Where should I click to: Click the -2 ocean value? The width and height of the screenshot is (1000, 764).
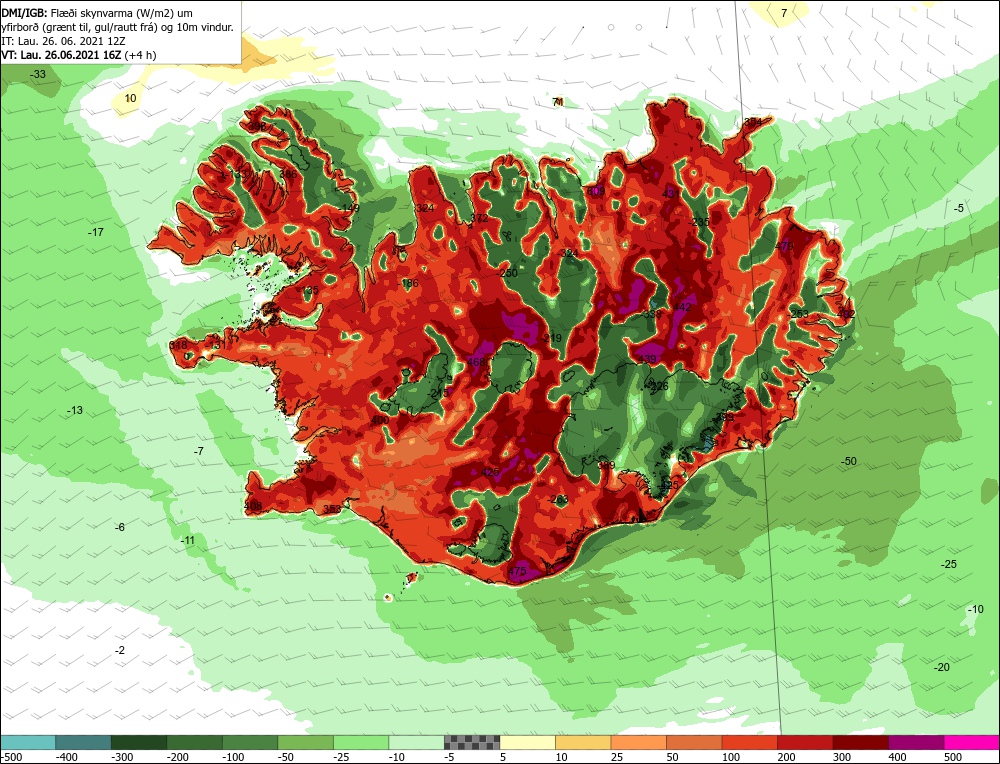point(119,650)
